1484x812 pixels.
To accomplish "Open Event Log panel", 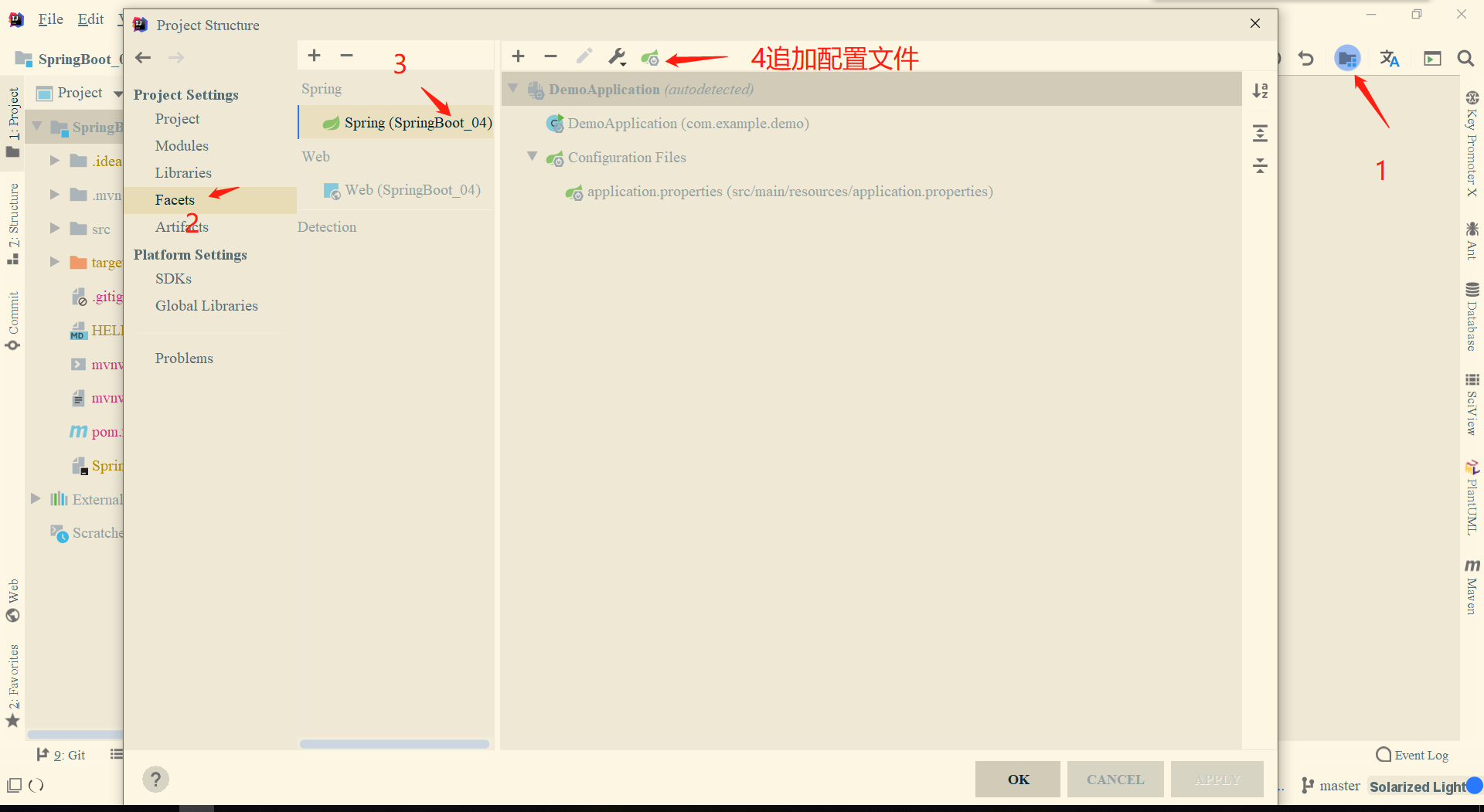I will [x=1412, y=755].
